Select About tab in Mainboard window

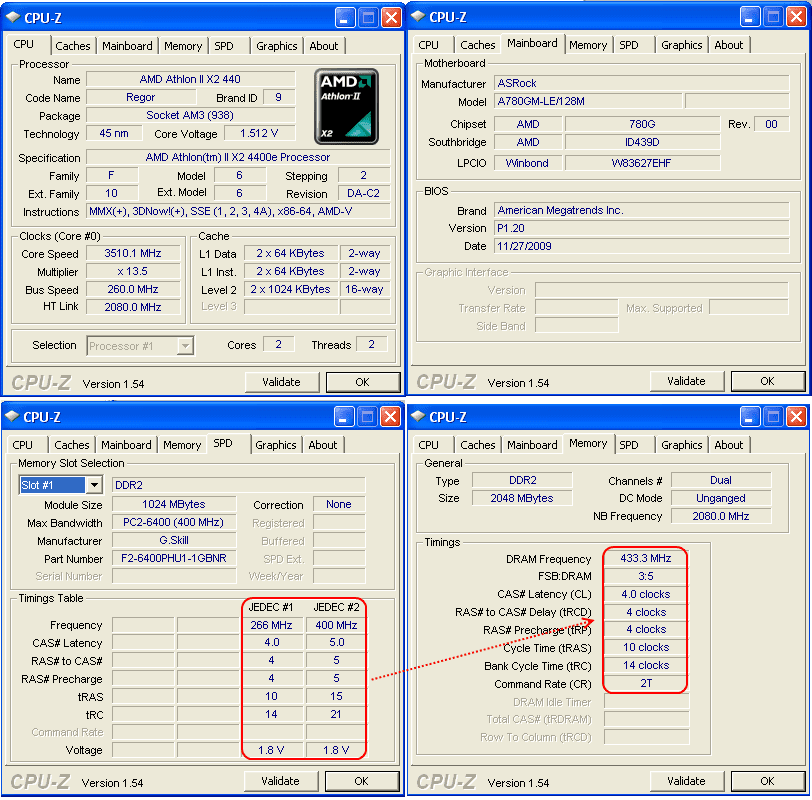(729, 45)
